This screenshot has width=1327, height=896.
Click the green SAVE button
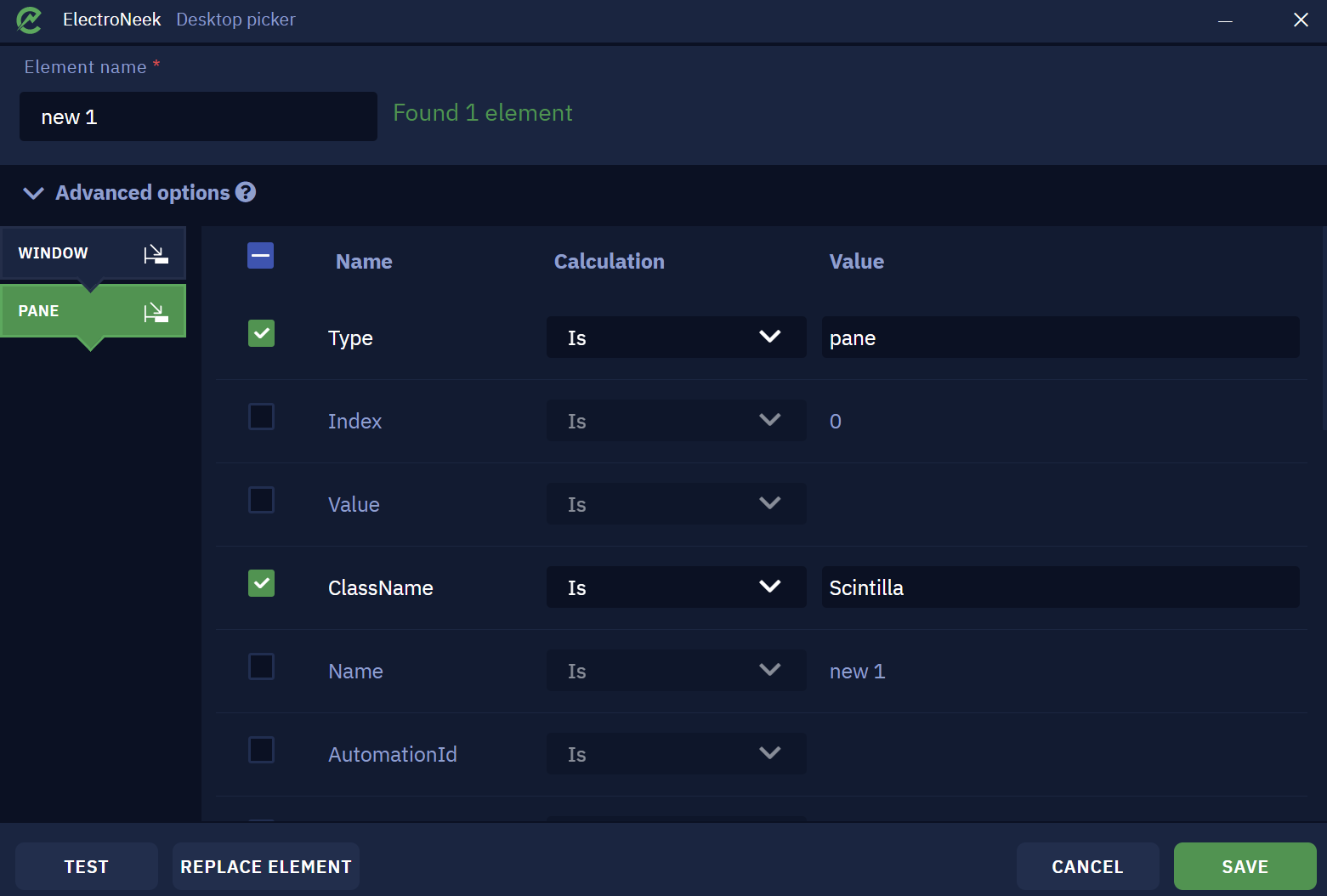pos(1245,866)
